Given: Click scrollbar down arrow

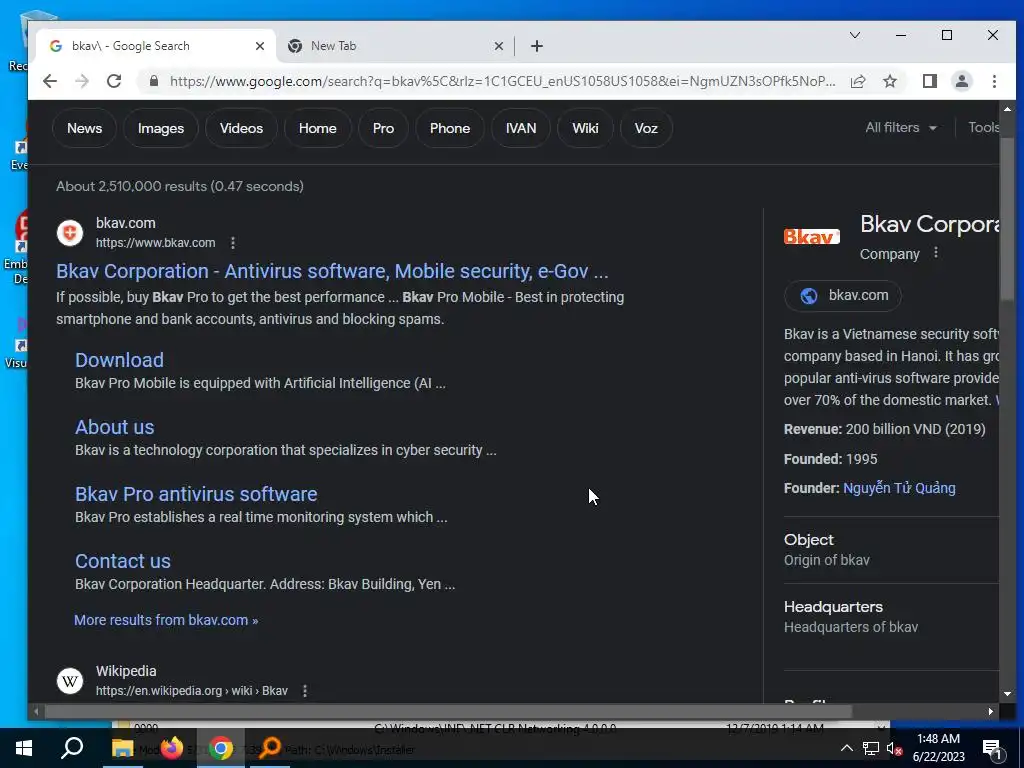Looking at the screenshot, I should tap(1007, 694).
